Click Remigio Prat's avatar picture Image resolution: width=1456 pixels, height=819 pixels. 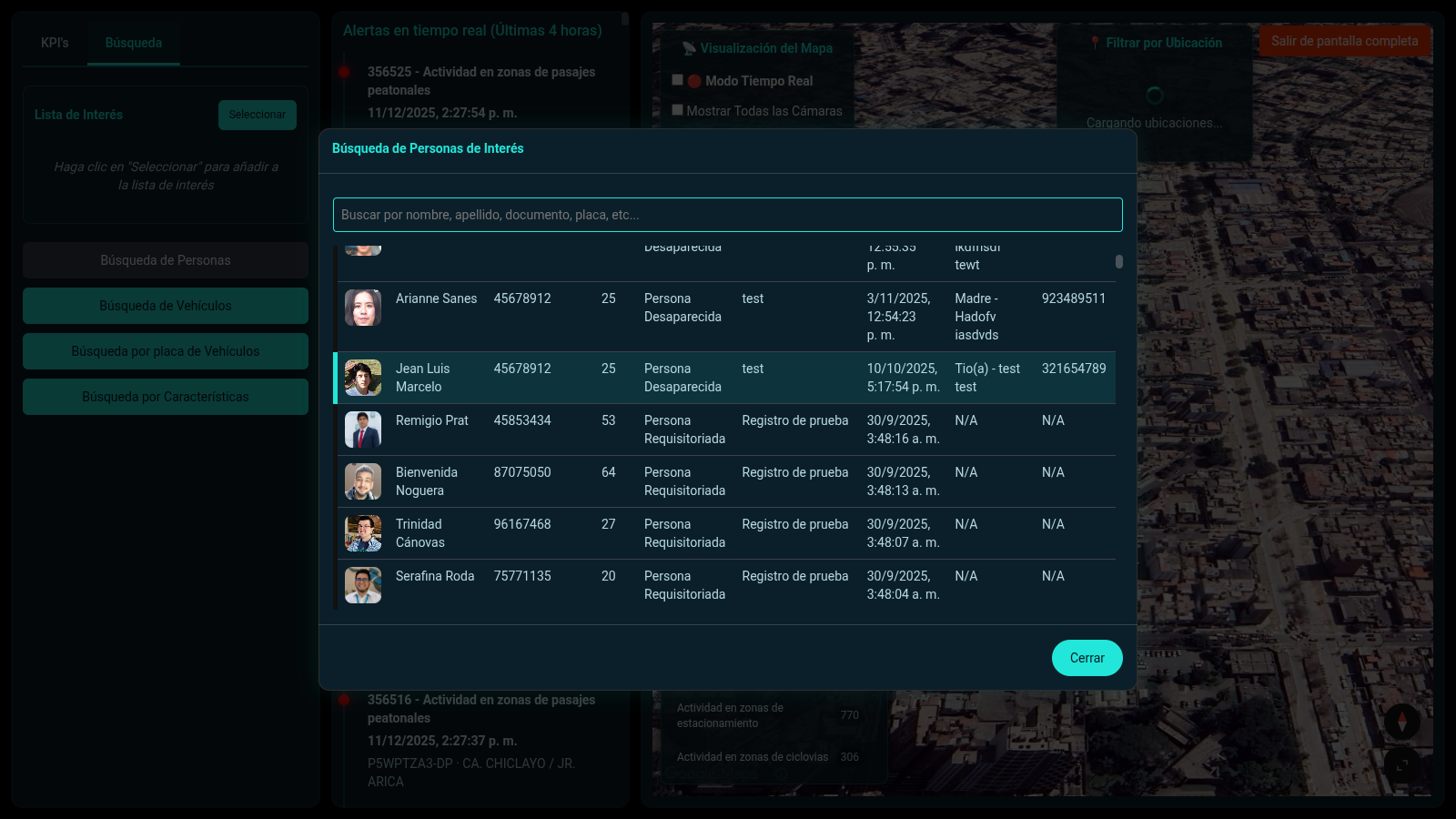(x=362, y=430)
